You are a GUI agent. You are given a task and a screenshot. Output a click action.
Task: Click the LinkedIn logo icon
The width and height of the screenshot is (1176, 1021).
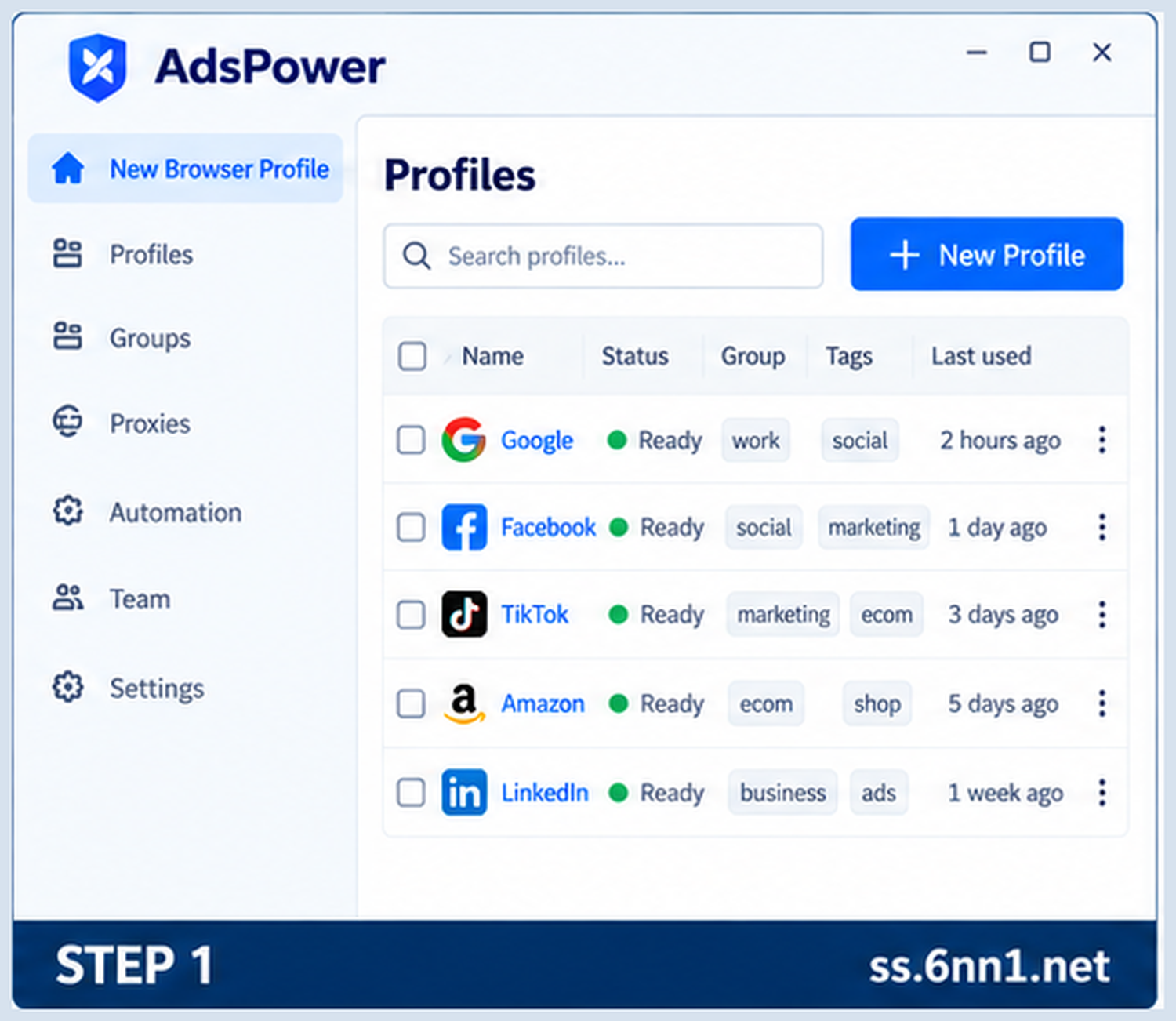point(464,792)
